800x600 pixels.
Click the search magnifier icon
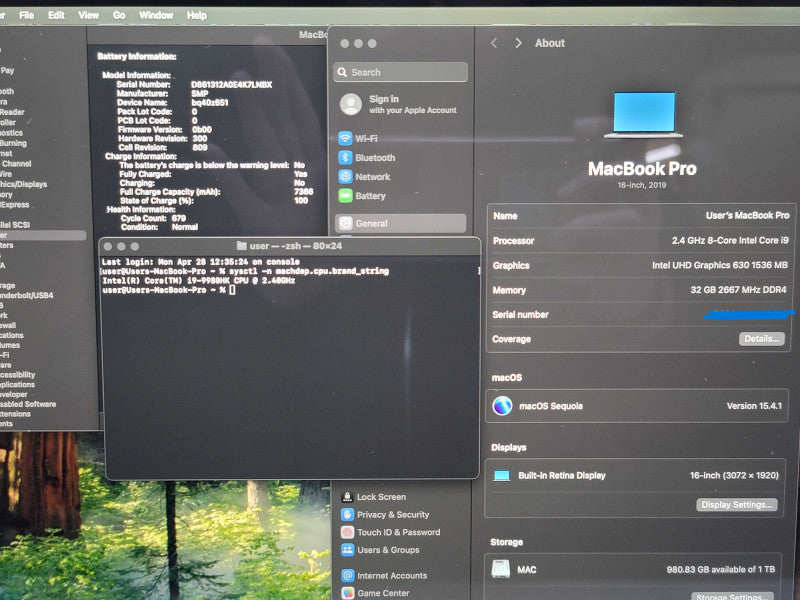click(342, 72)
